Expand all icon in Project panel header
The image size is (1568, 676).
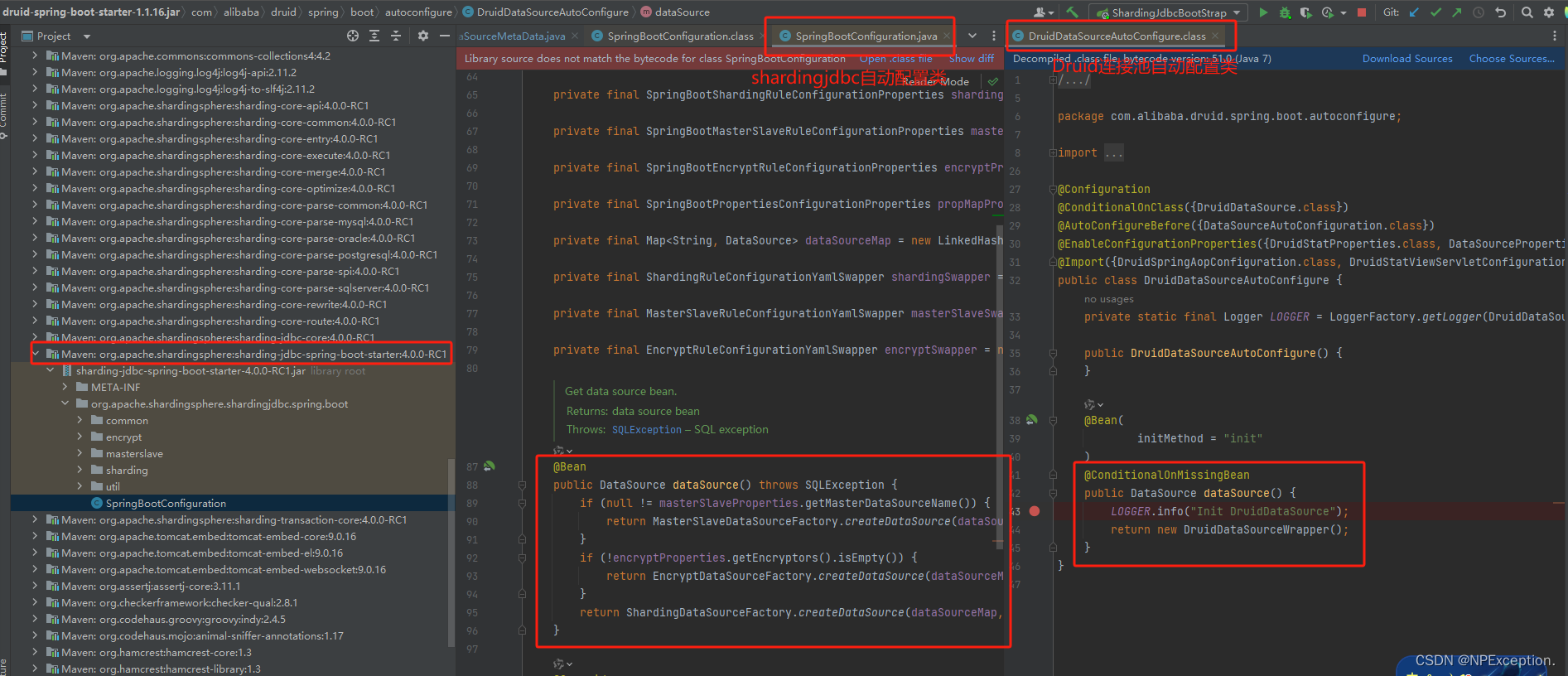[374, 36]
